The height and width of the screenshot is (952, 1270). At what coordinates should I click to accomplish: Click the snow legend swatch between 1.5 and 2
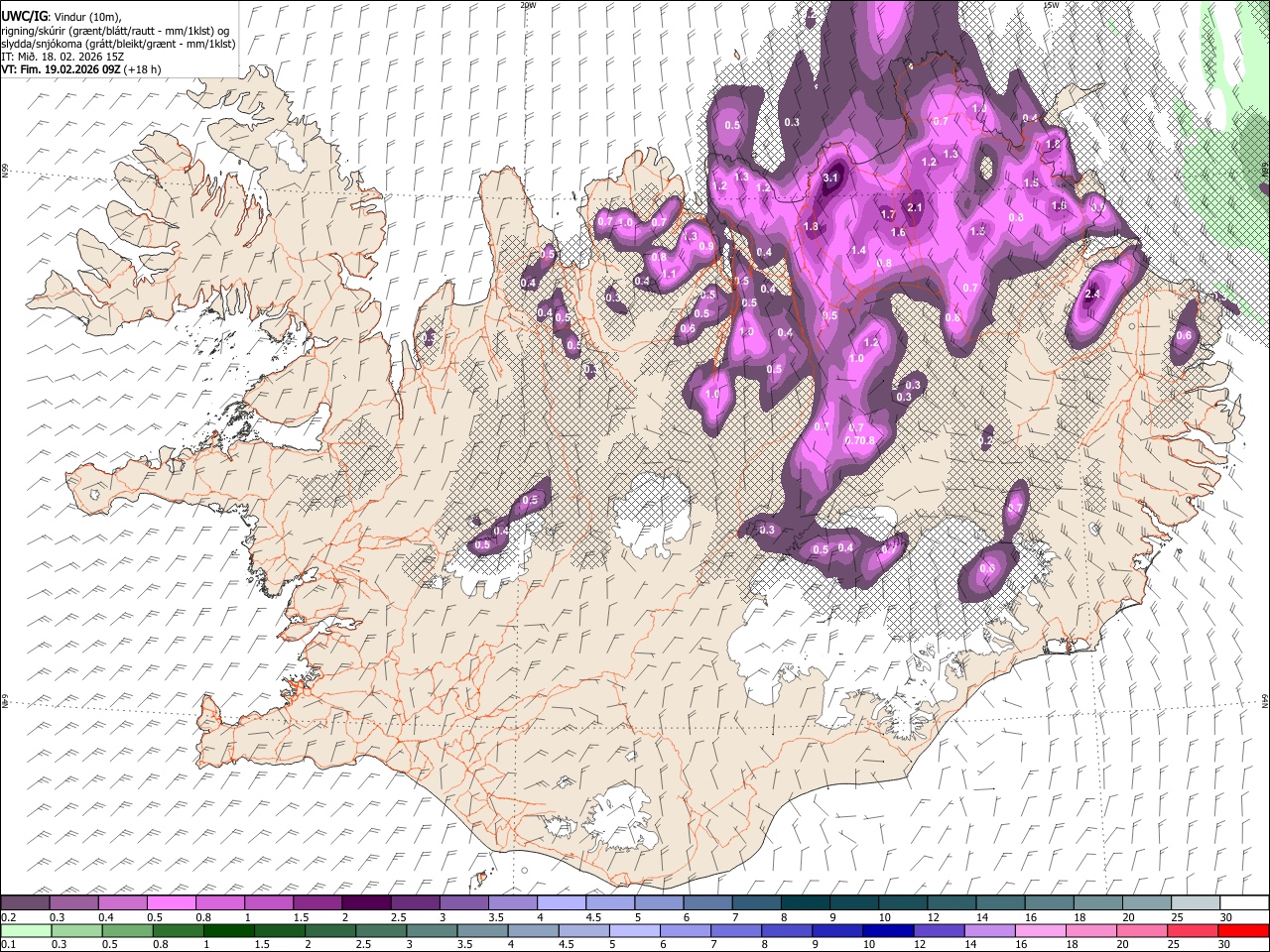[317, 902]
